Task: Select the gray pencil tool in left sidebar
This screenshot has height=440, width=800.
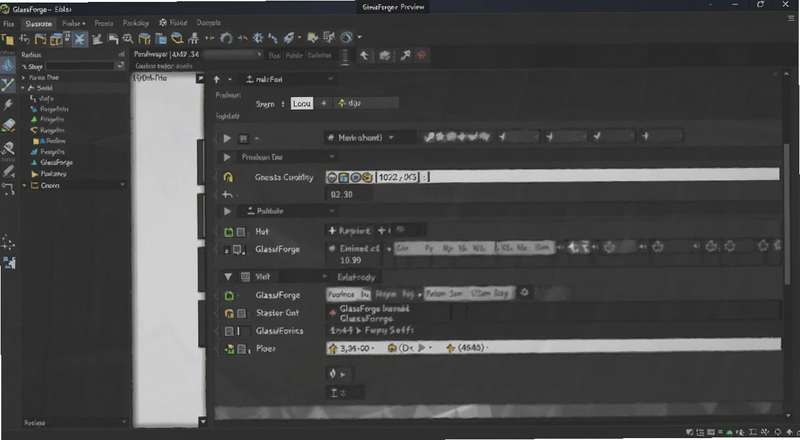Action: (x=8, y=171)
